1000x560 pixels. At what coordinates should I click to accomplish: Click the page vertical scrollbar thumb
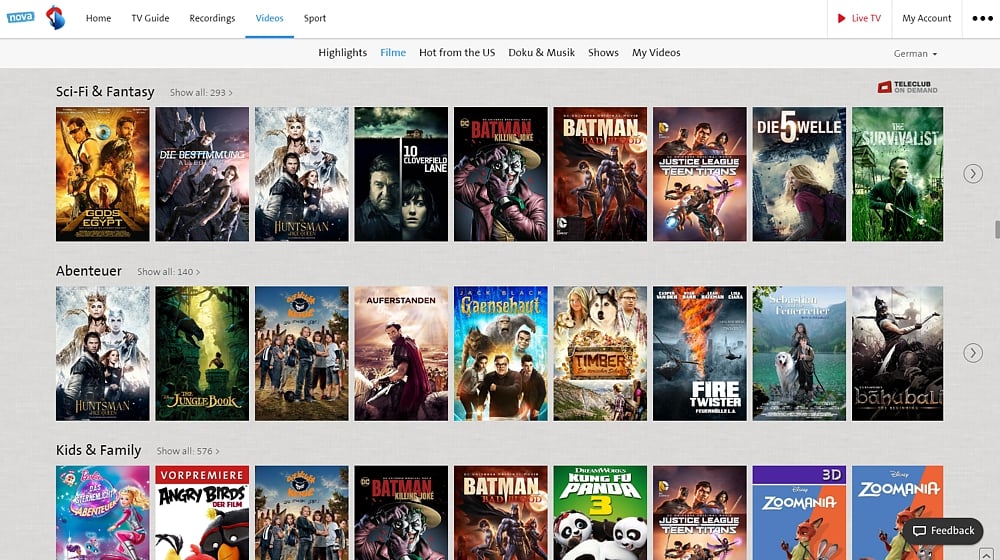pyautogui.click(x=997, y=230)
